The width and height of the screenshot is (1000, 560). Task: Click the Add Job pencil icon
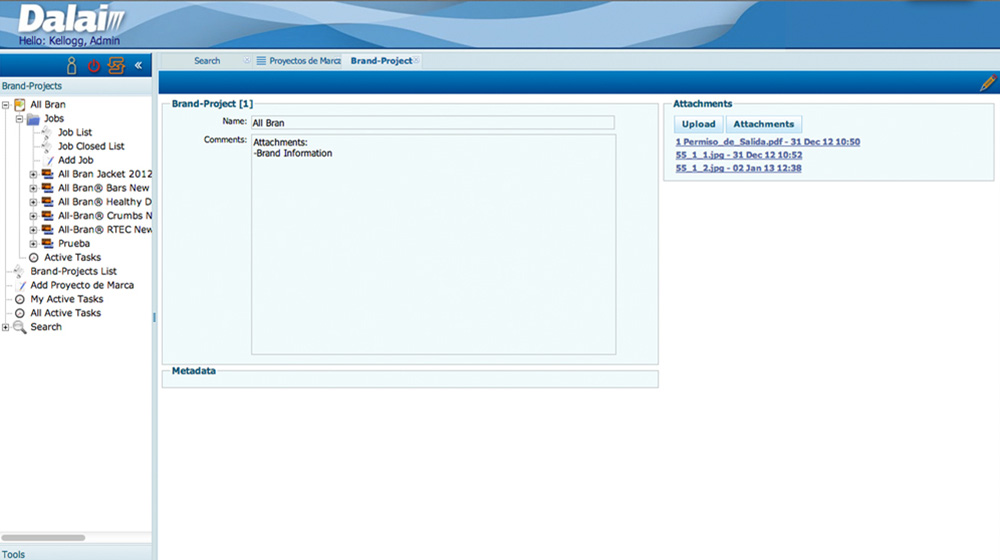(x=49, y=160)
